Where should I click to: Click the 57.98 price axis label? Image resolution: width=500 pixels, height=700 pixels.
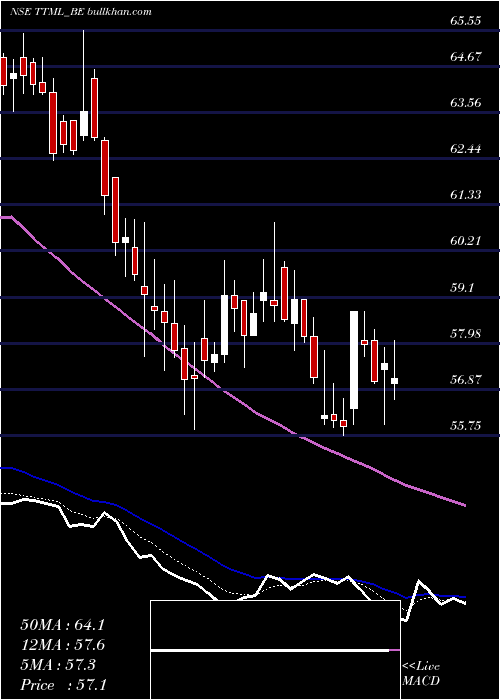point(466,333)
